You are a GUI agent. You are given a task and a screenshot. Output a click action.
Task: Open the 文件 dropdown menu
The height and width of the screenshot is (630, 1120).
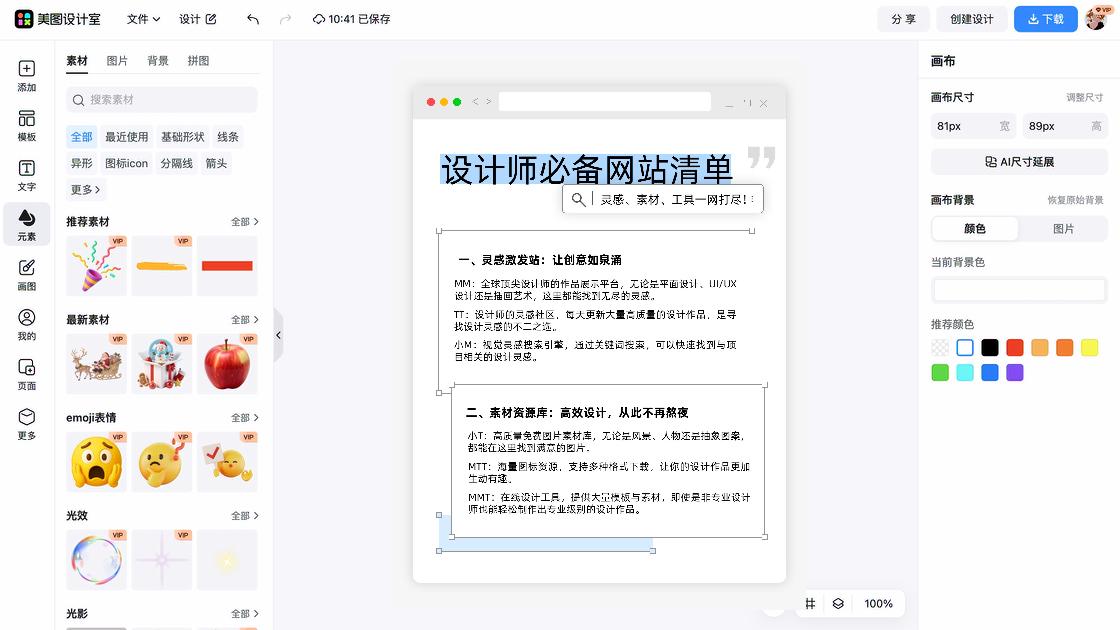click(x=142, y=18)
